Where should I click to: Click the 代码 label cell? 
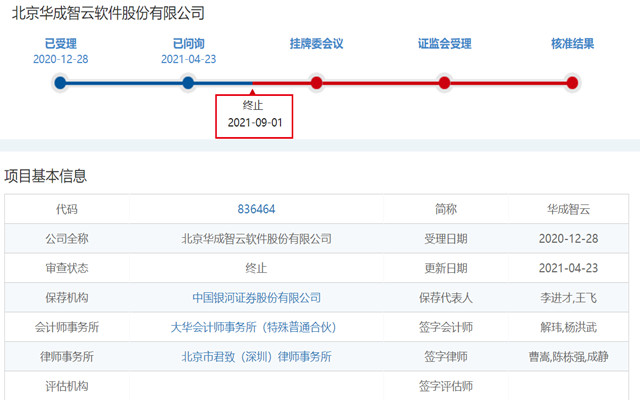[67, 209]
